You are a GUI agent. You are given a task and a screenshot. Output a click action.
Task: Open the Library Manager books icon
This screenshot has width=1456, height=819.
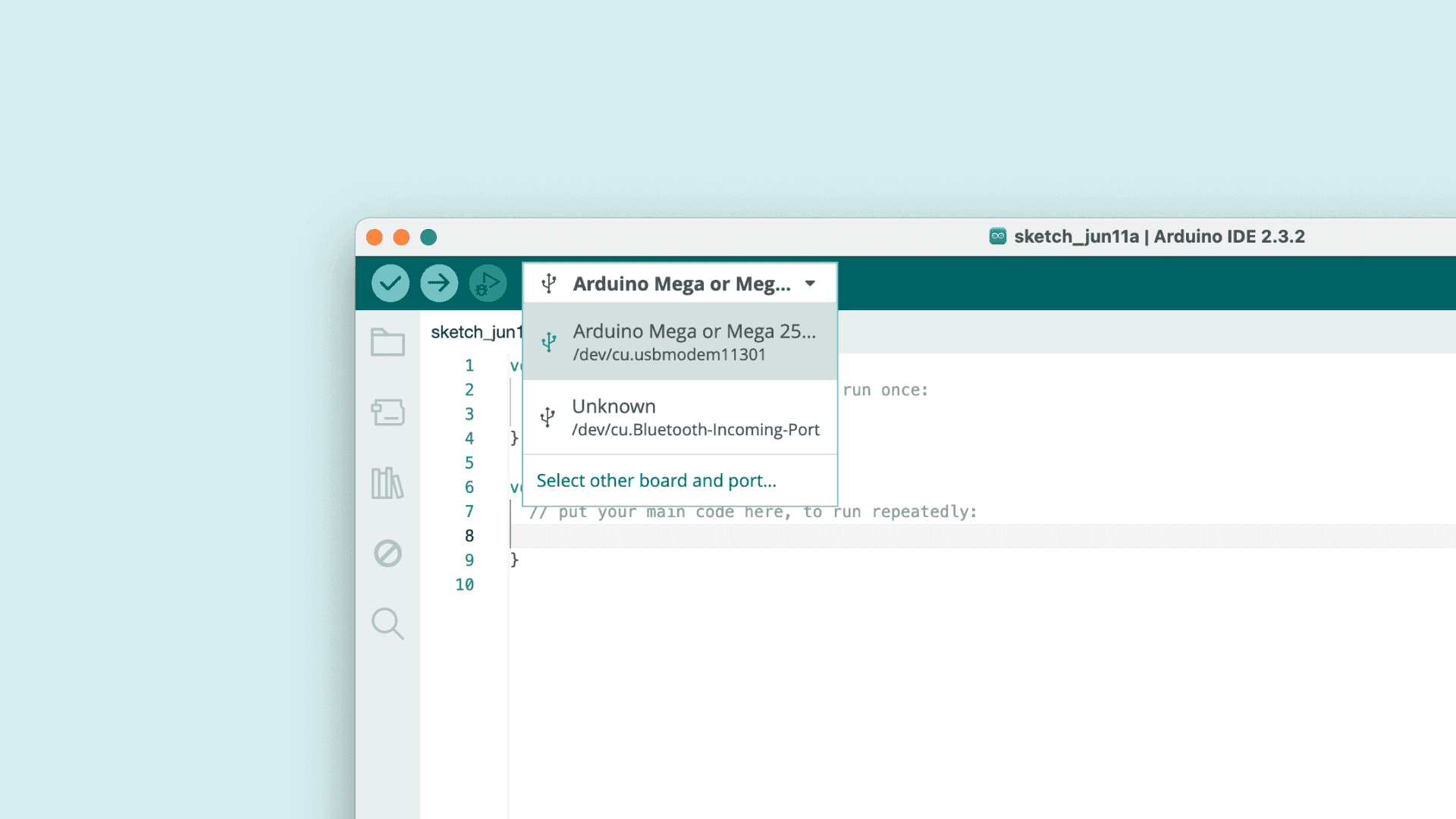pos(388,483)
